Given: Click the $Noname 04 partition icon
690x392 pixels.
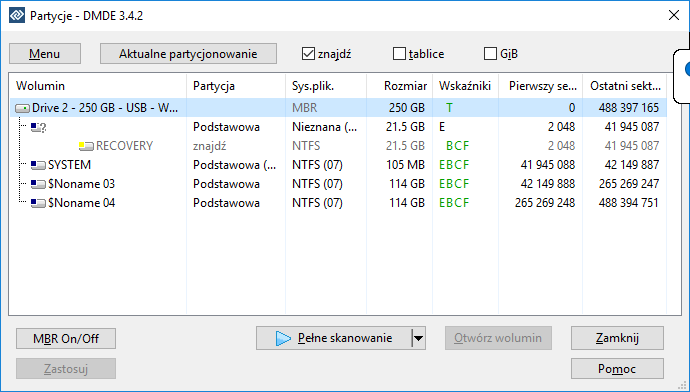Looking at the screenshot, I should pyautogui.click(x=38, y=203).
